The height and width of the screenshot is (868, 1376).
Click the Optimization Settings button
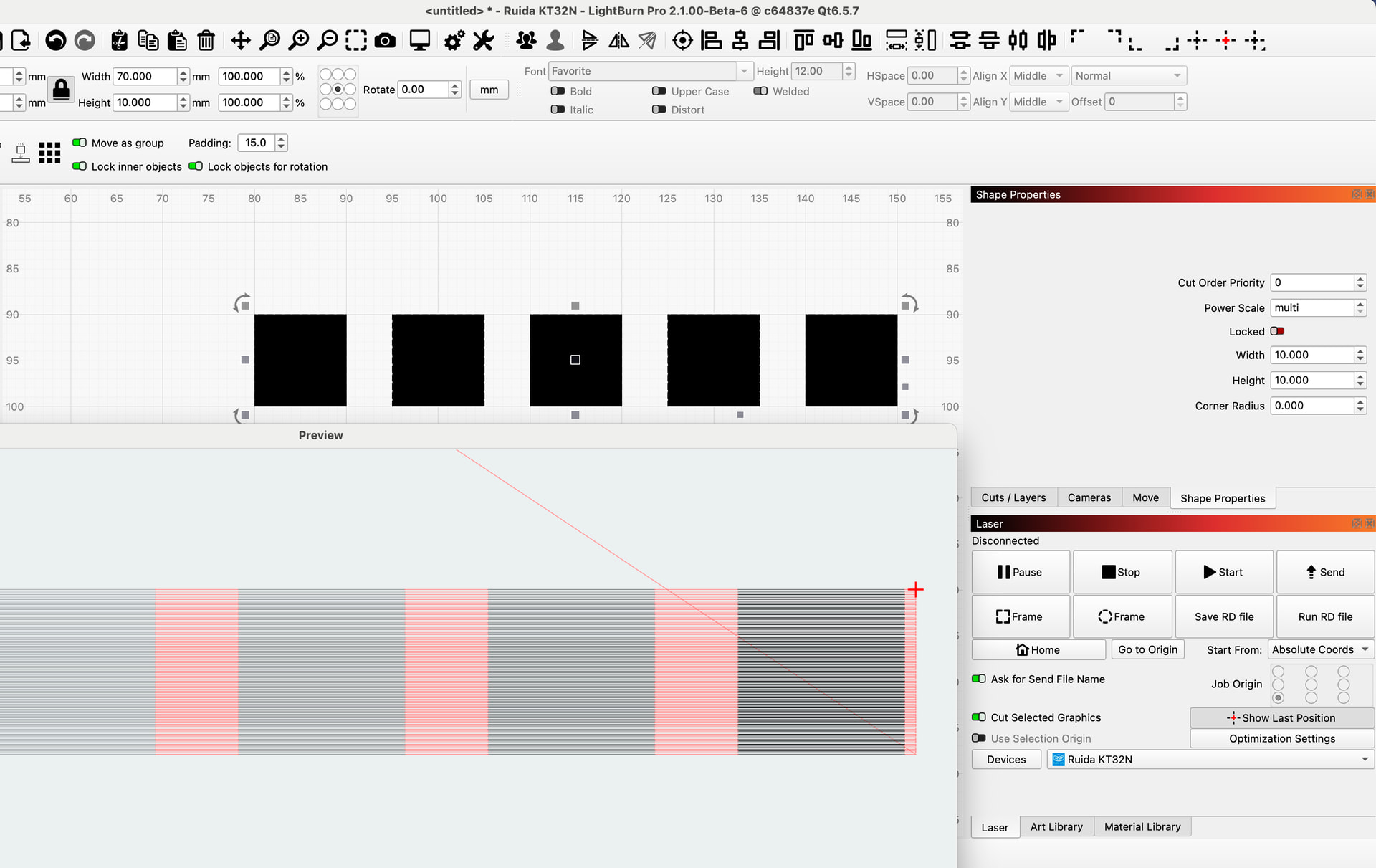(x=1281, y=738)
